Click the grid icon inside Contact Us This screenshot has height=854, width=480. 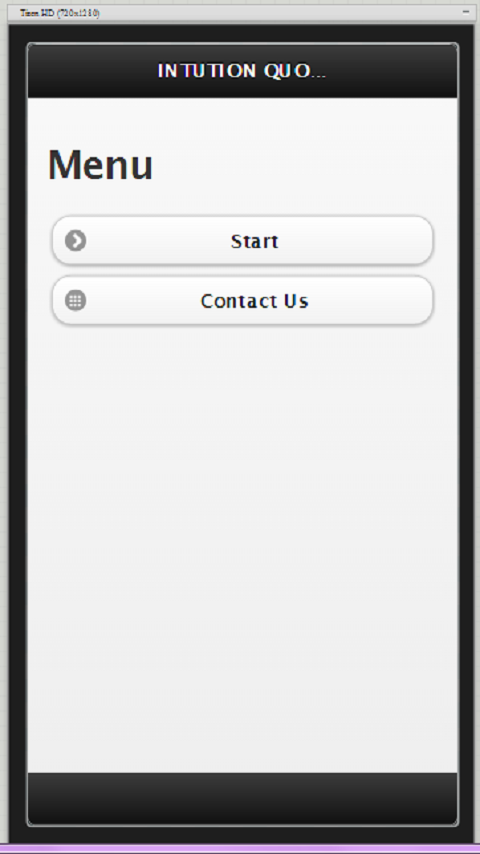point(76,301)
